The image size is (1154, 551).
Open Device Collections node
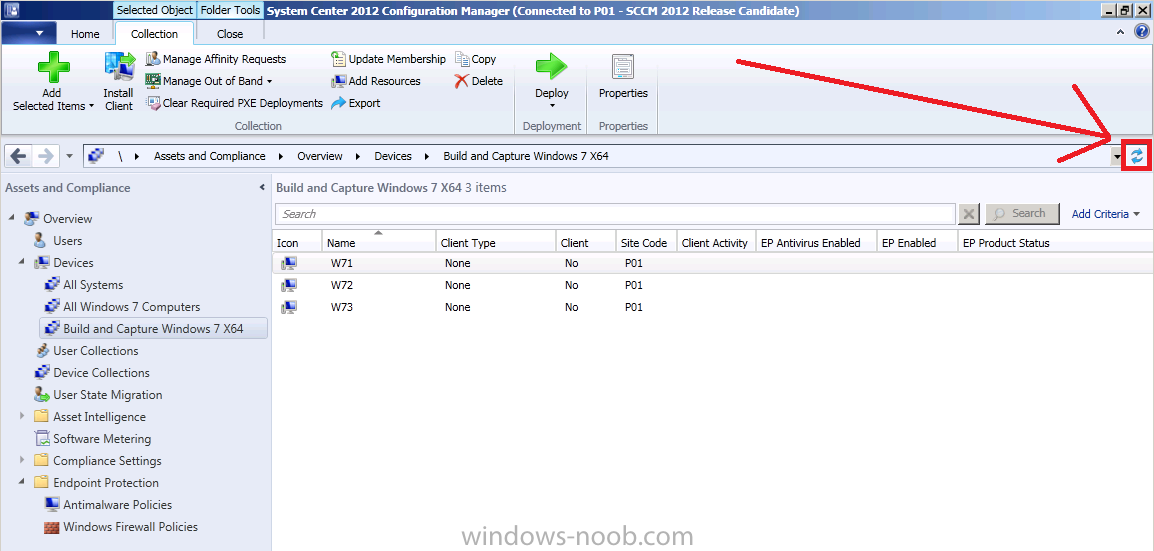click(x=101, y=373)
